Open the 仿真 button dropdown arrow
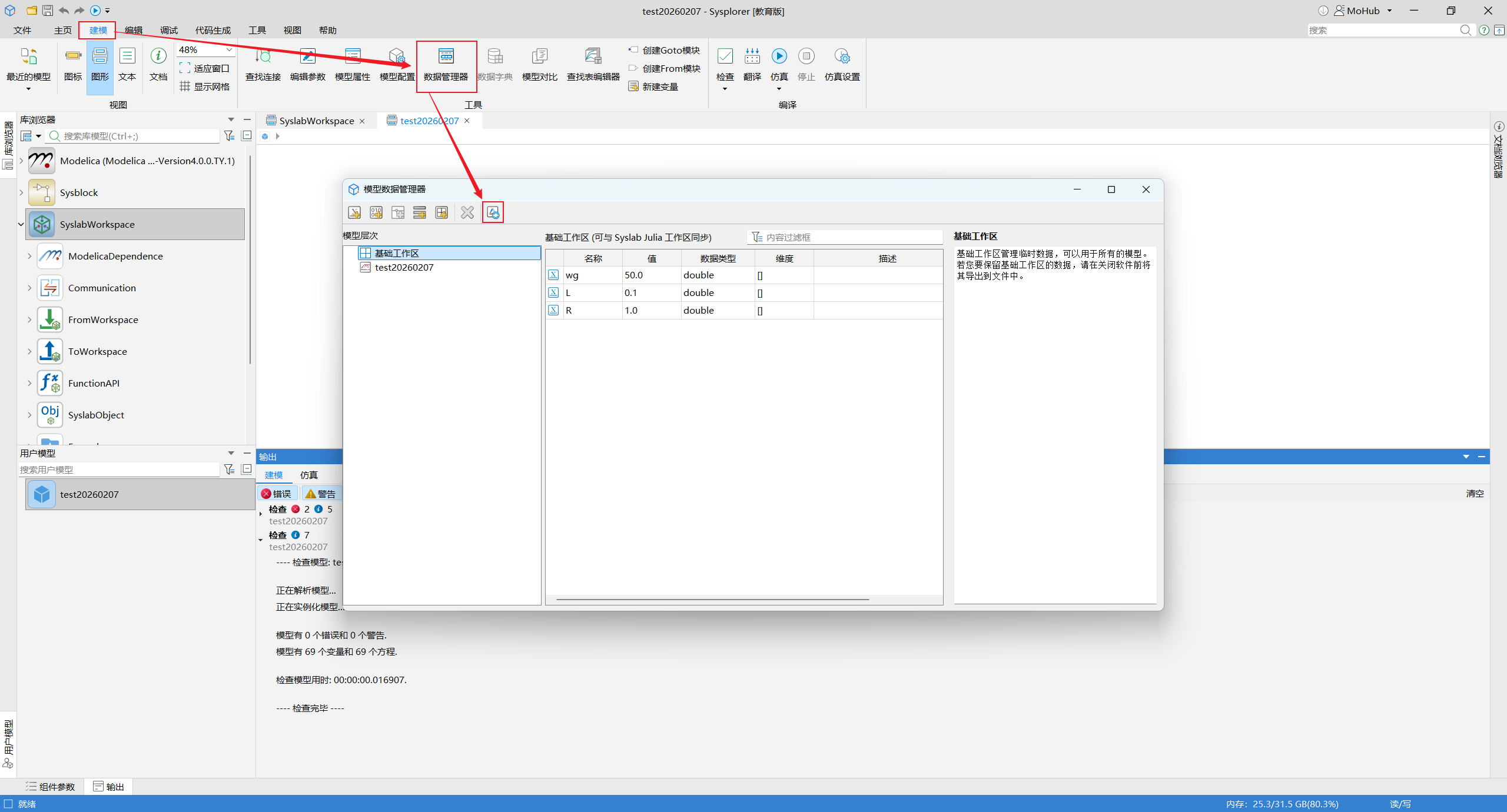The width and height of the screenshot is (1507, 812). point(779,89)
